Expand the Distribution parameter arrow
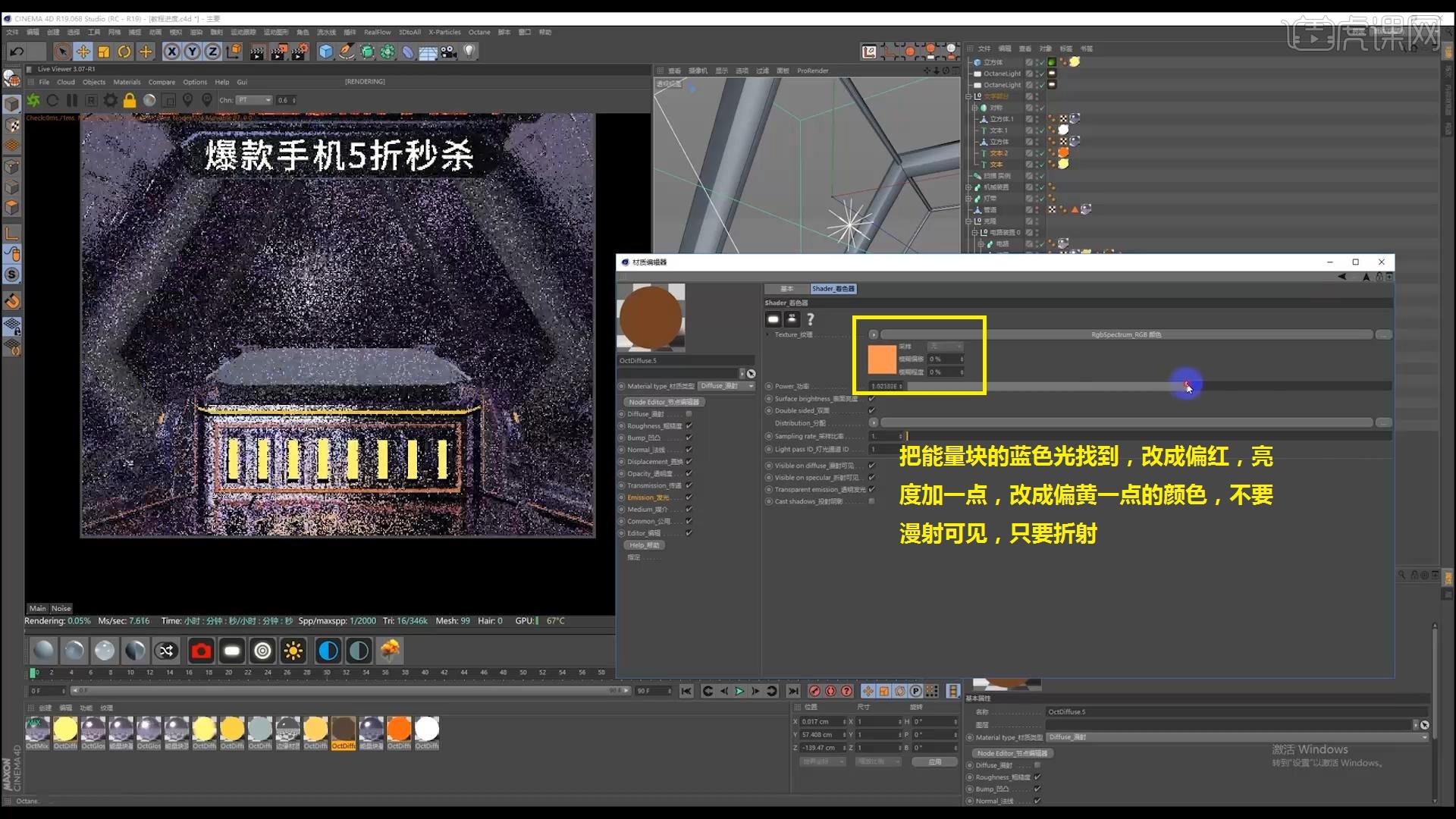1456x819 pixels. (874, 422)
